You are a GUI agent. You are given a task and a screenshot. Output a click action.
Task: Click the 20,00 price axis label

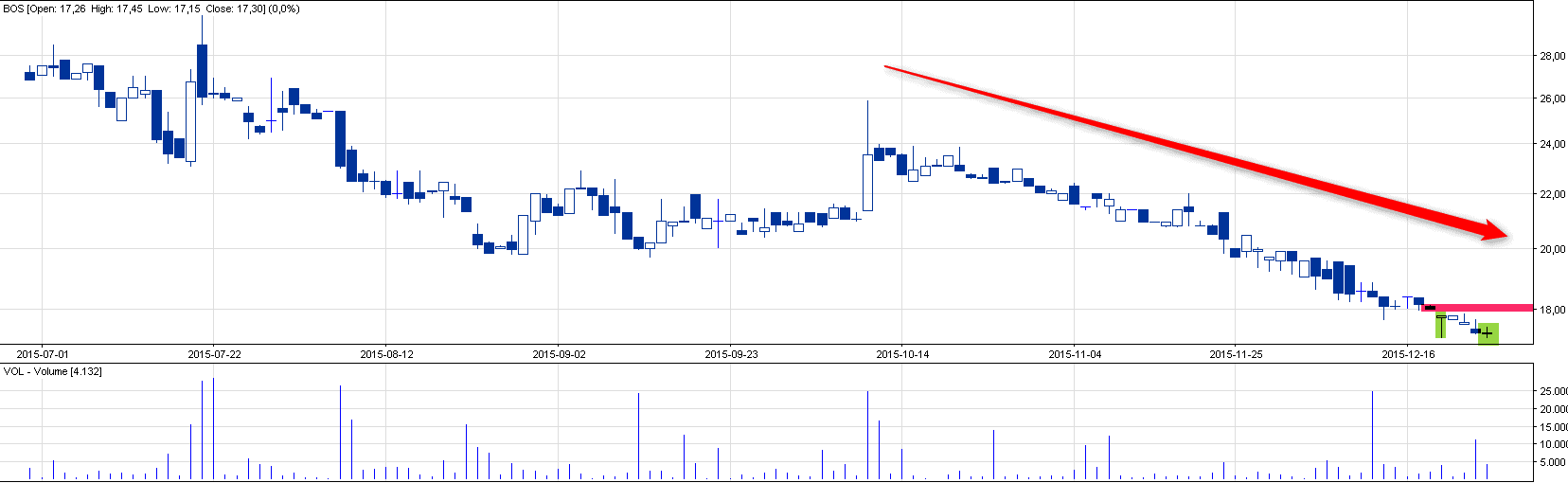pyautogui.click(x=1552, y=250)
